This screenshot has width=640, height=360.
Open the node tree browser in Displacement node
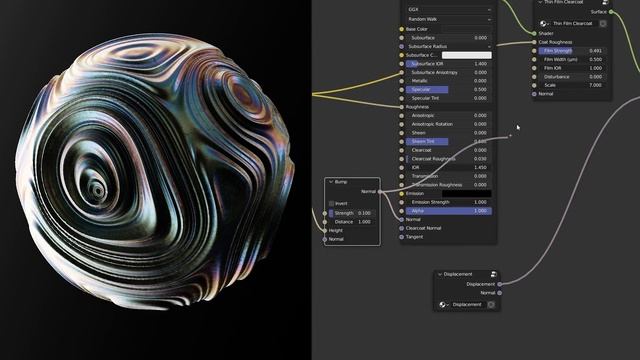pos(444,305)
